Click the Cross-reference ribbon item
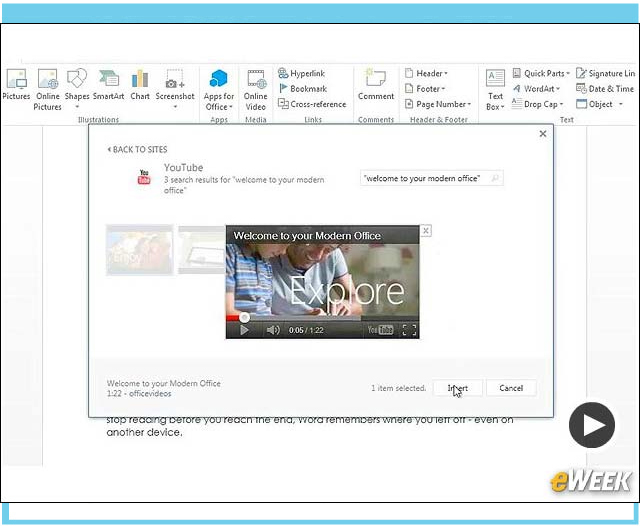640x526 pixels. (x=313, y=104)
